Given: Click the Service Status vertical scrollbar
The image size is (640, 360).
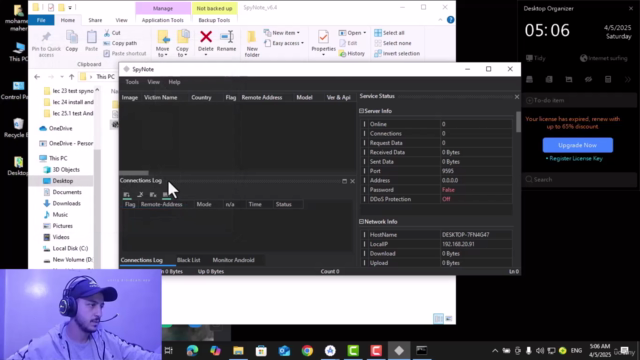Looking at the screenshot, I should [518, 122].
